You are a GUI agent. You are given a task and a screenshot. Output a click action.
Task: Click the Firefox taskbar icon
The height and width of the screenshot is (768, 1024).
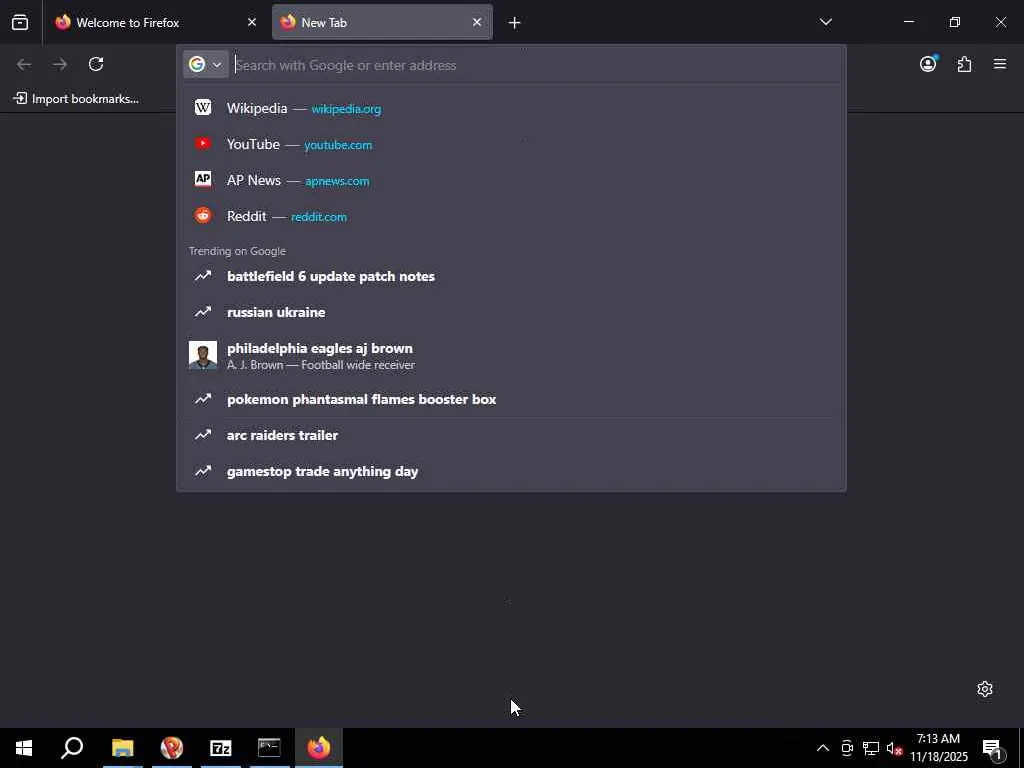[x=319, y=748]
